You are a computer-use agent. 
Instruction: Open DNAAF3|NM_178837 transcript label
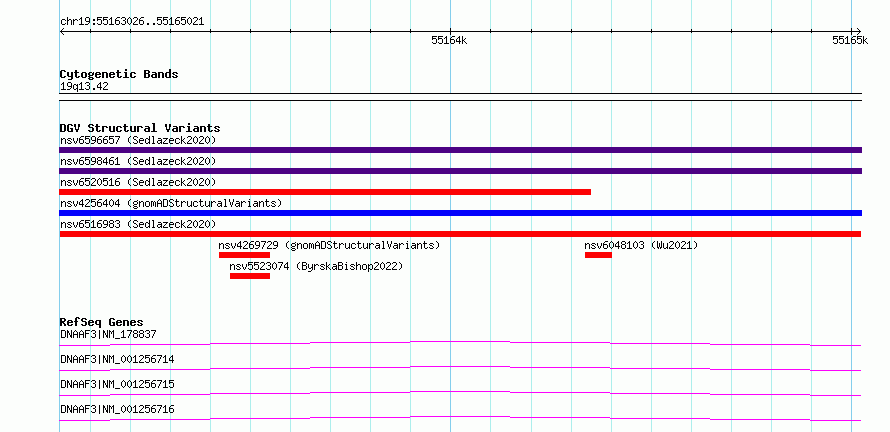pos(108,334)
